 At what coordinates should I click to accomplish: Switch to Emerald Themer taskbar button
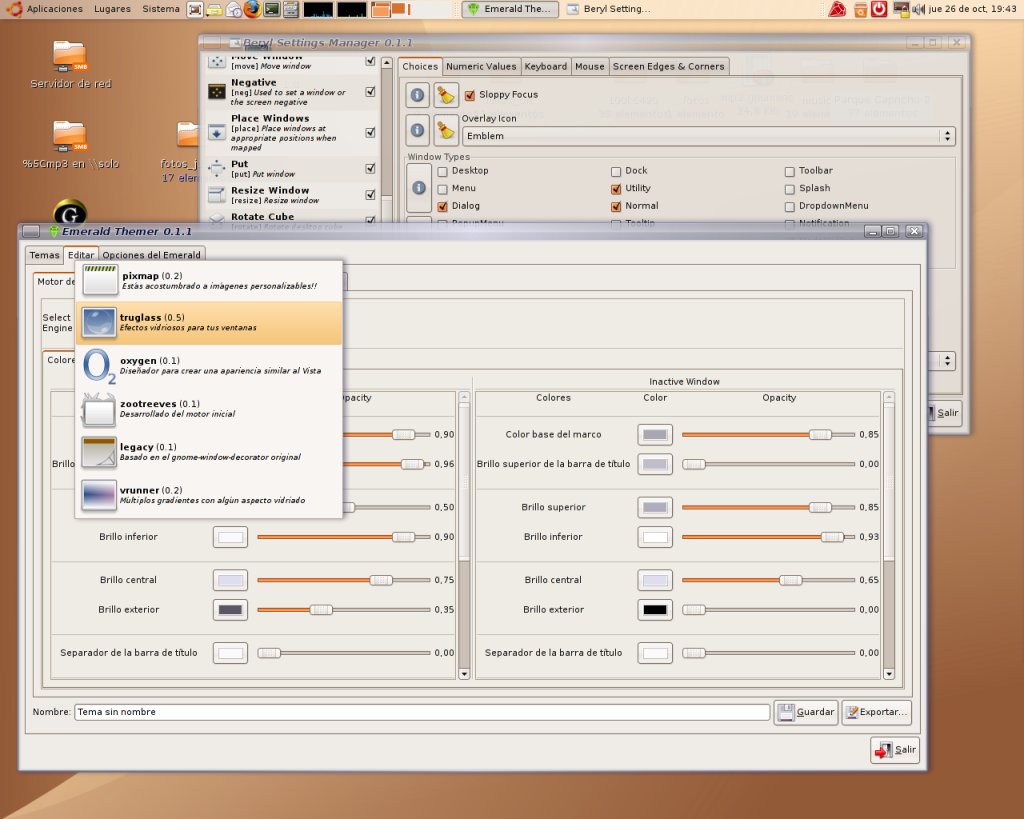tap(510, 9)
